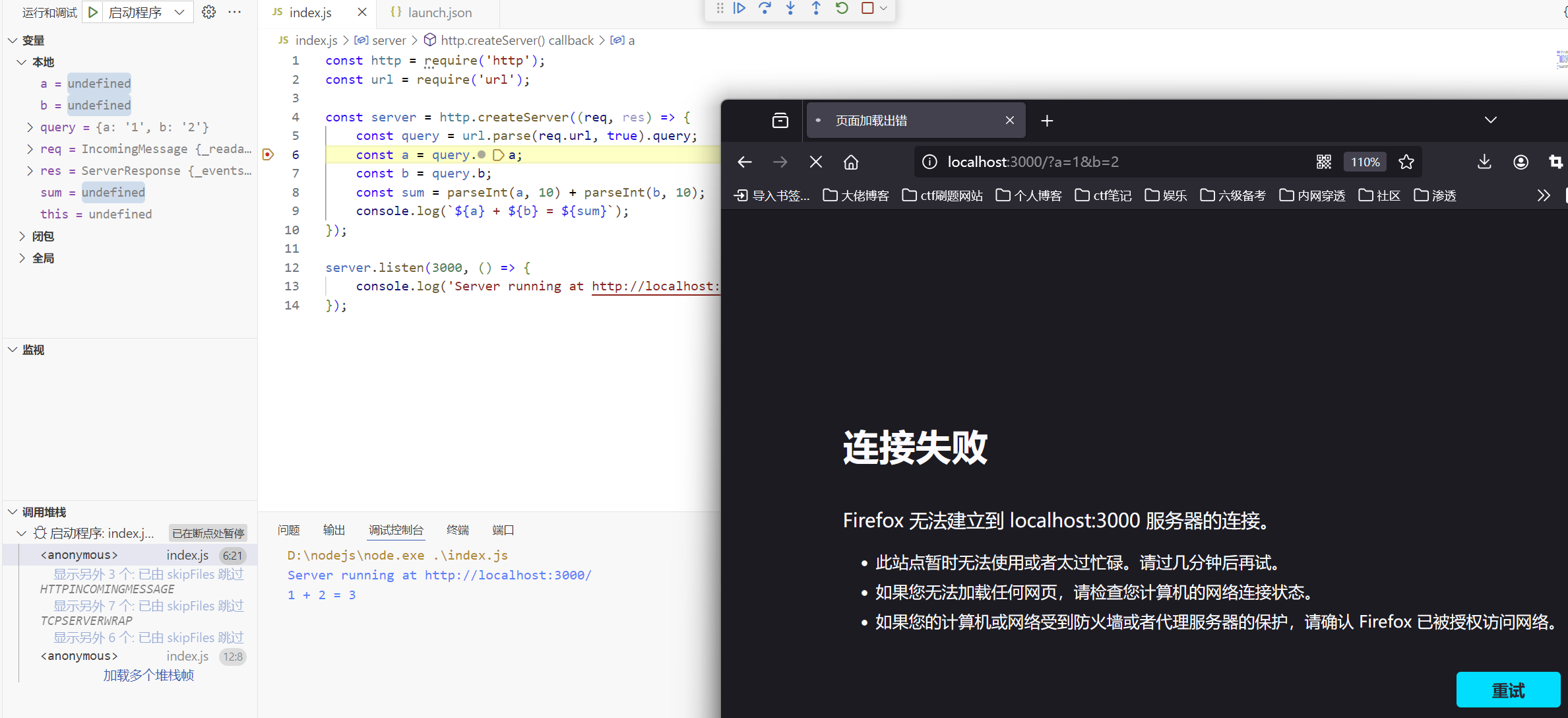Grab the debug toolbar drag handle
1568x718 pixels.
click(720, 9)
